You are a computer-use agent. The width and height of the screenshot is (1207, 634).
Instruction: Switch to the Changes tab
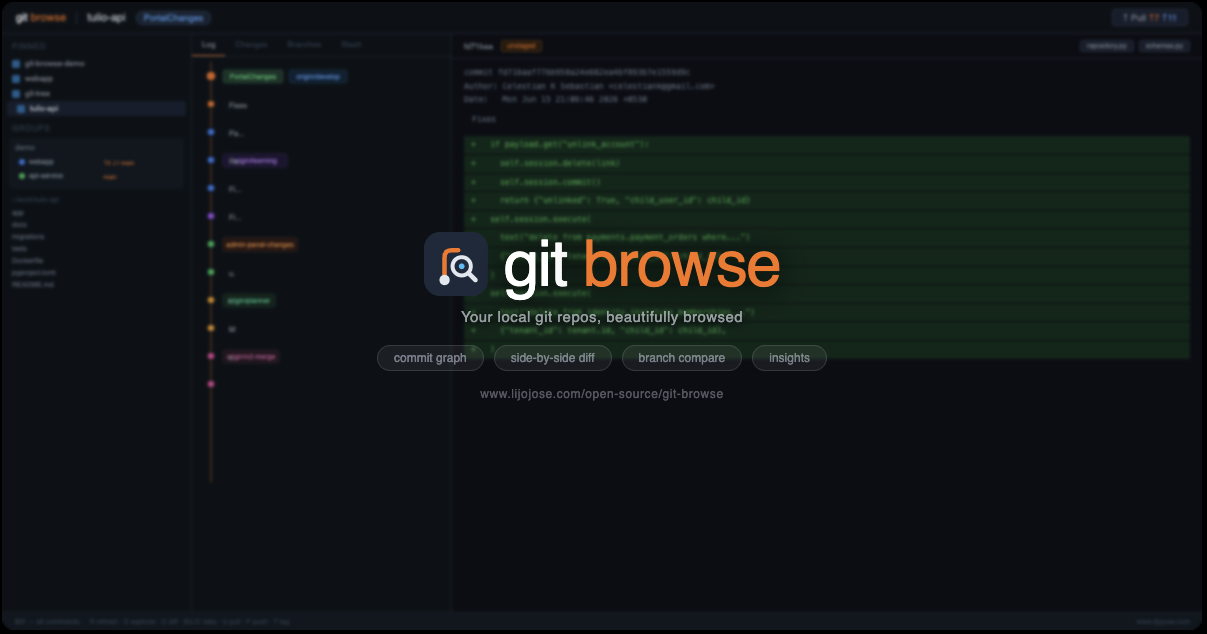tap(251, 45)
